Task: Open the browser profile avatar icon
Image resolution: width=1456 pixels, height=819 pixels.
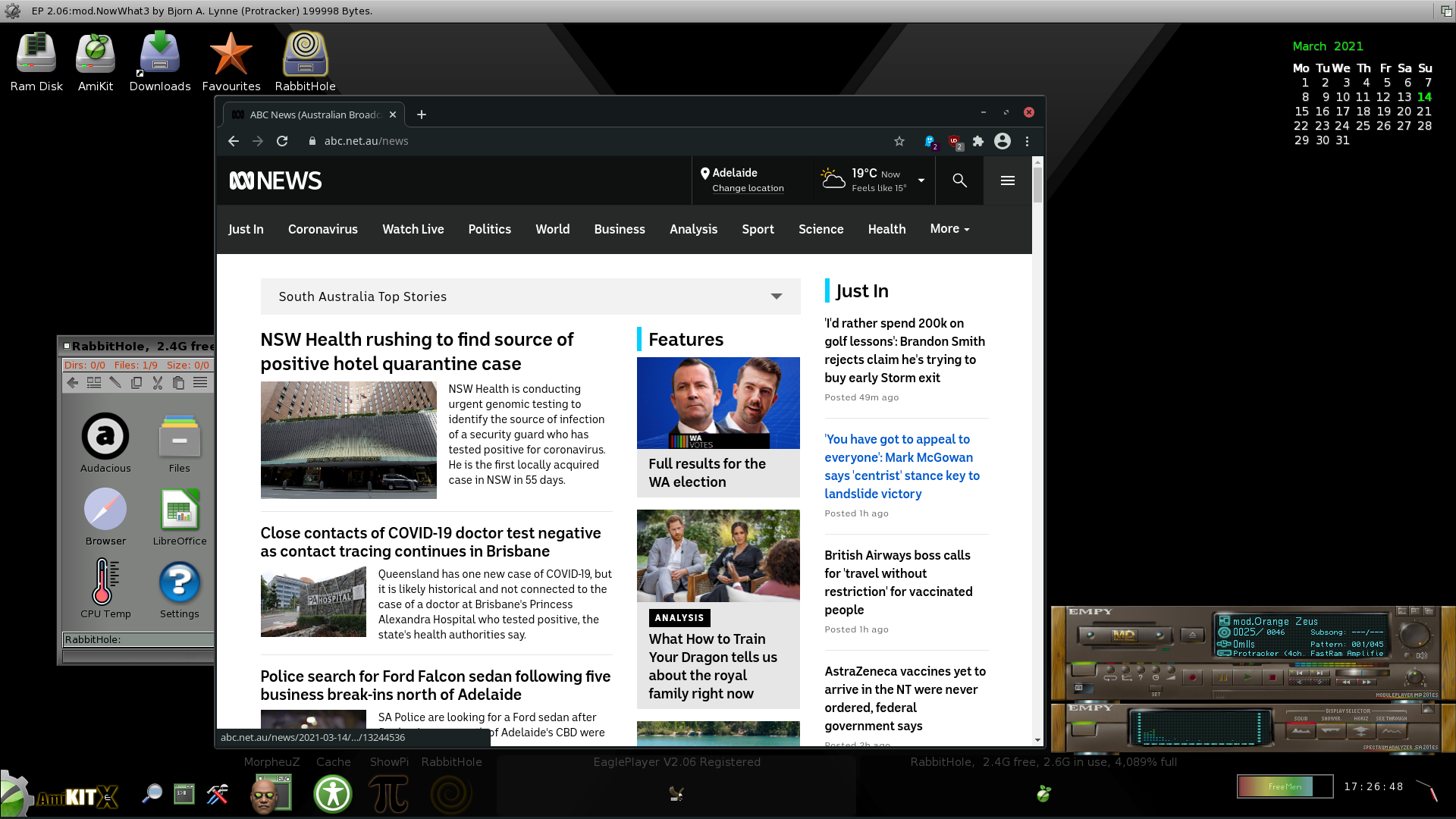Action: (1003, 141)
